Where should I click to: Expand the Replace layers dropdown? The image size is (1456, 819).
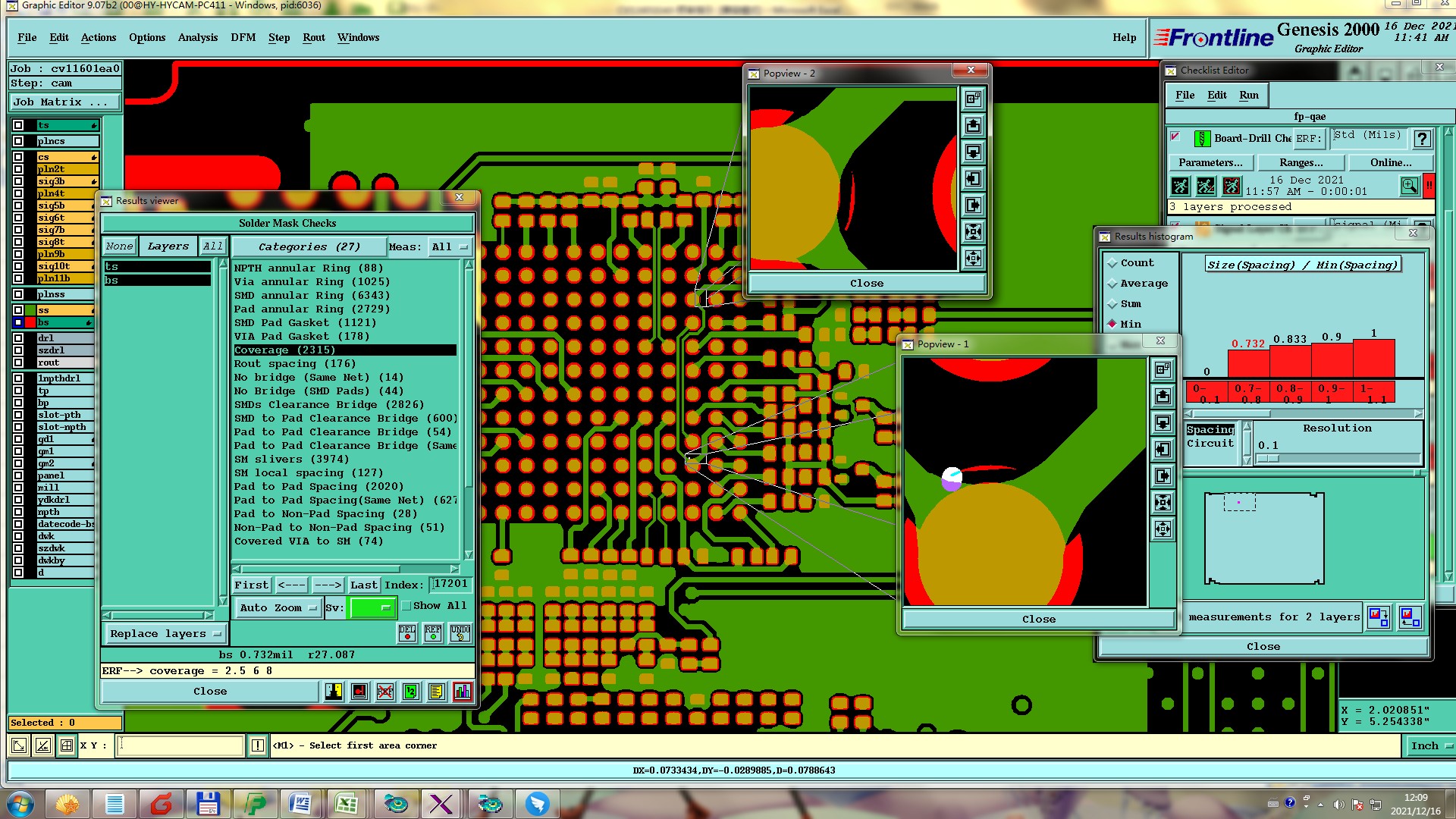tap(165, 634)
